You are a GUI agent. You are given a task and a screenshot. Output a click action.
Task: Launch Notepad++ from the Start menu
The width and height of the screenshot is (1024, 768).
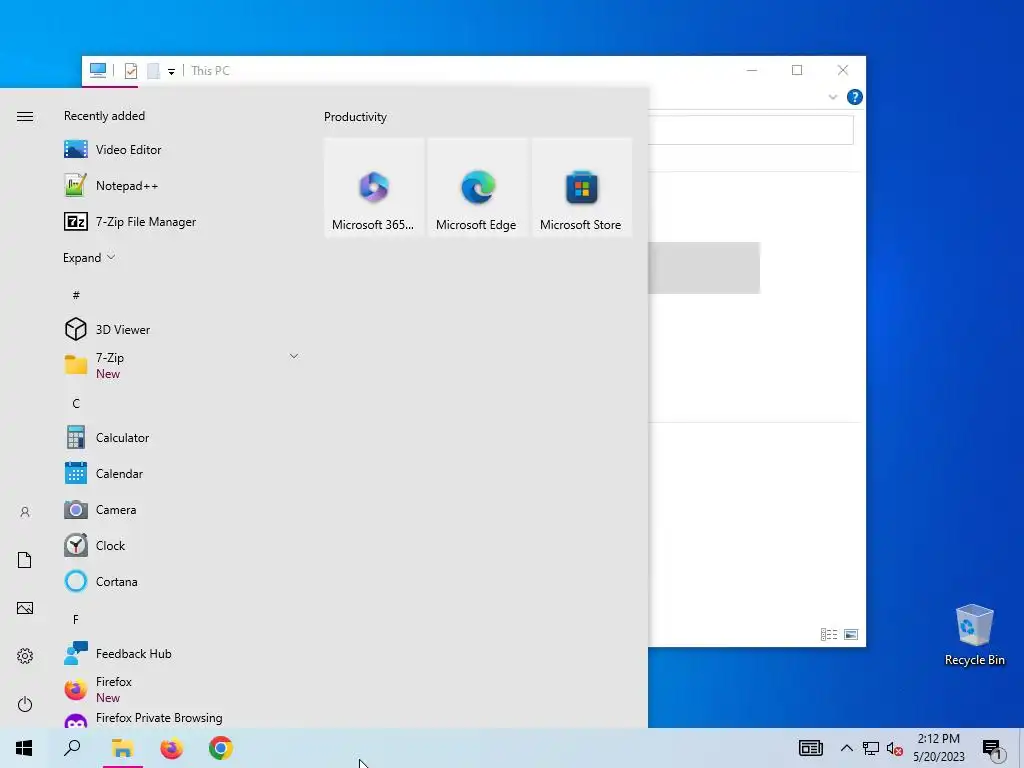click(182, 185)
